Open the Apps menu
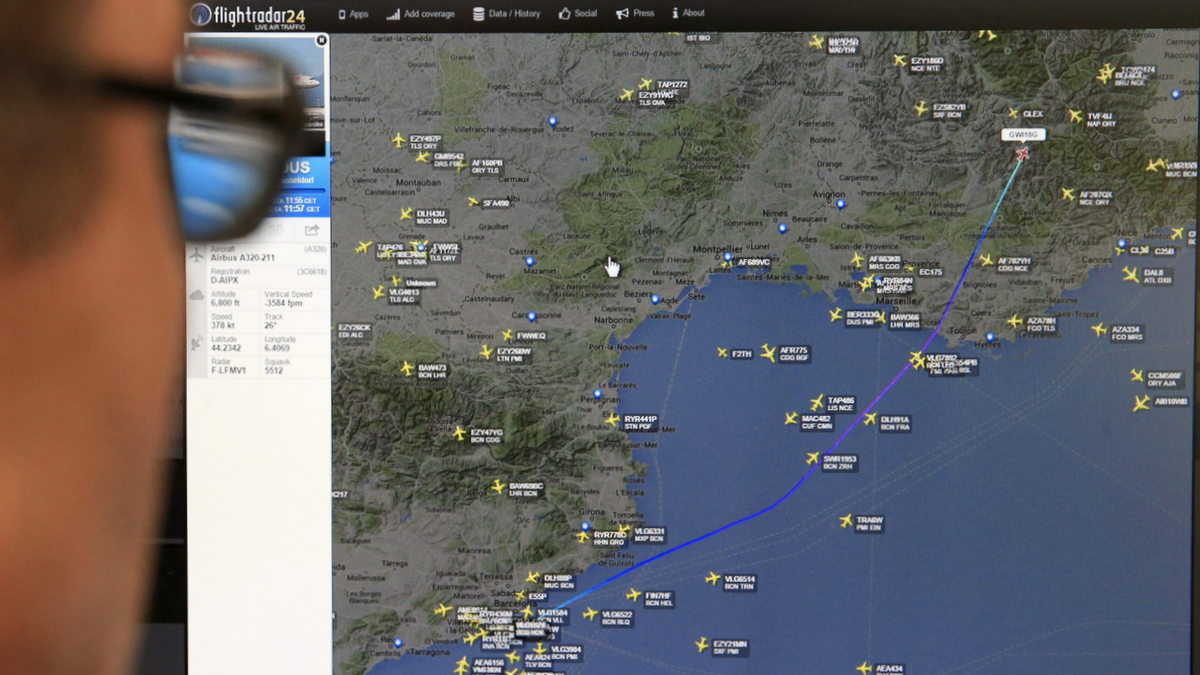 click(353, 14)
